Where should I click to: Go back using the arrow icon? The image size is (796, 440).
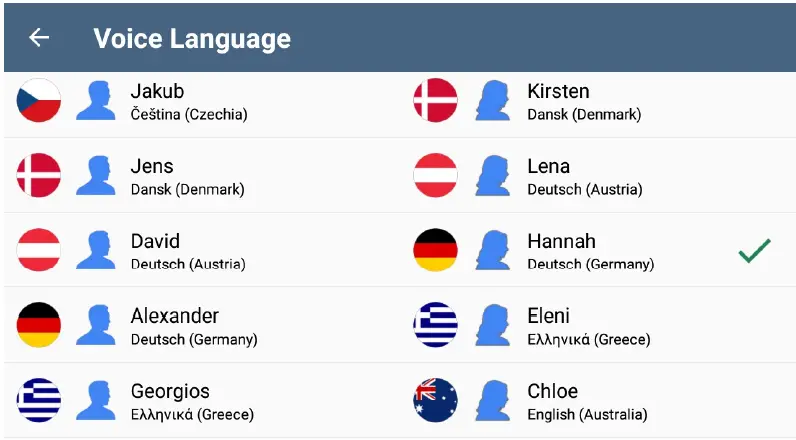pos(39,38)
